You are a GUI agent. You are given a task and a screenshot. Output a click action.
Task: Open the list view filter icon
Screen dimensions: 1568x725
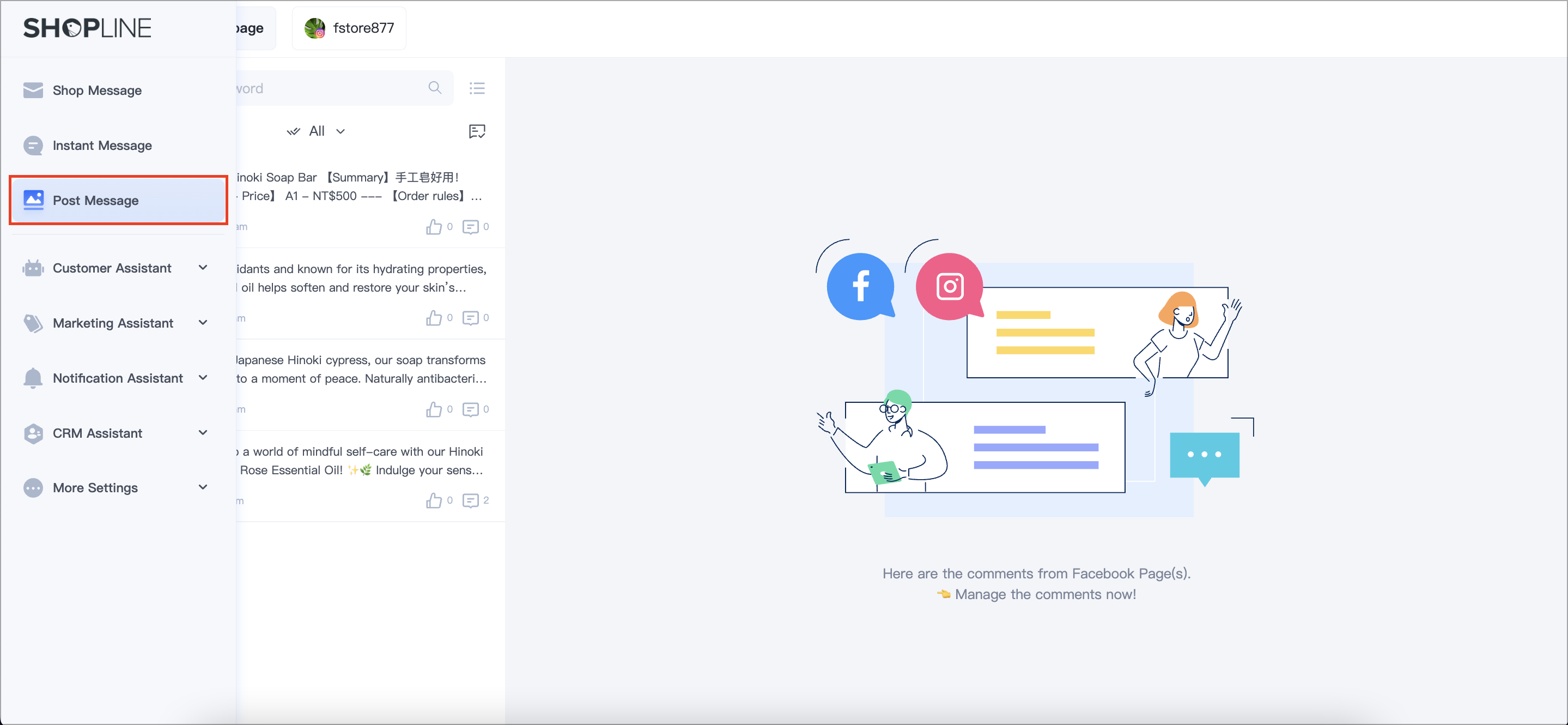(x=477, y=88)
